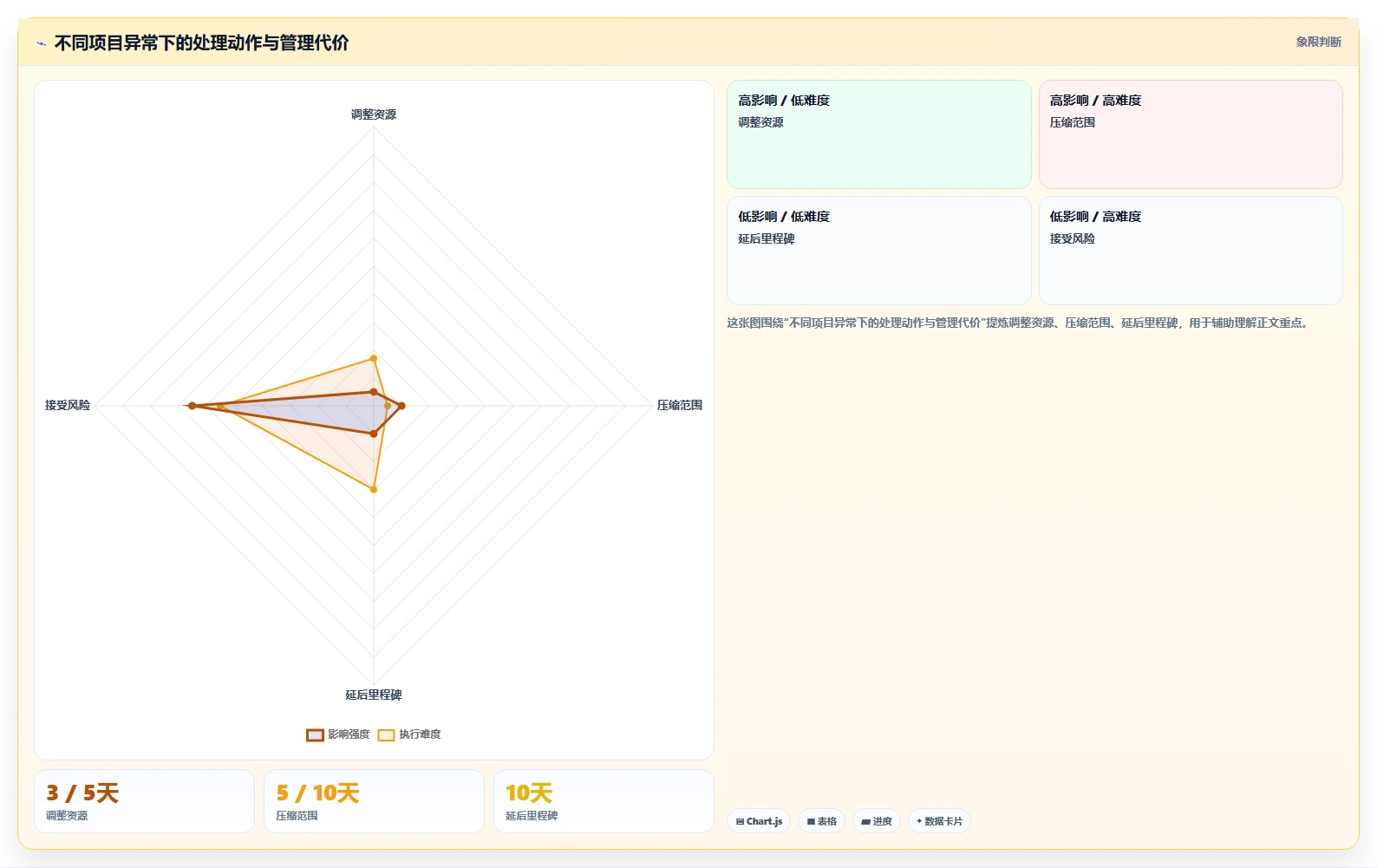Screen dimensions: 1377x868
Task: Click the 执行难度 data point on 调整资源 axis
Action: tap(374, 358)
